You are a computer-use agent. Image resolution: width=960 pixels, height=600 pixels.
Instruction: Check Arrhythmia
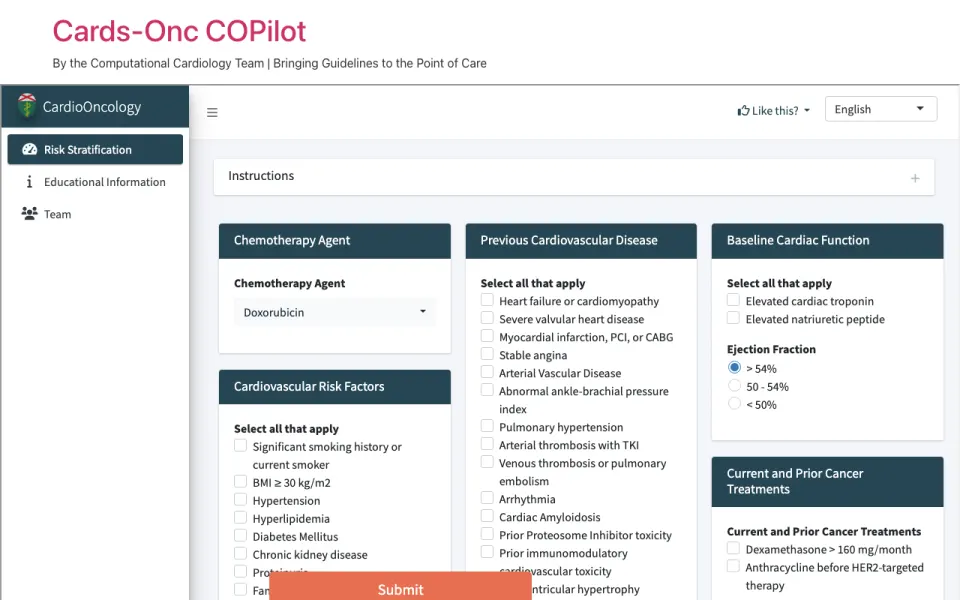point(487,498)
